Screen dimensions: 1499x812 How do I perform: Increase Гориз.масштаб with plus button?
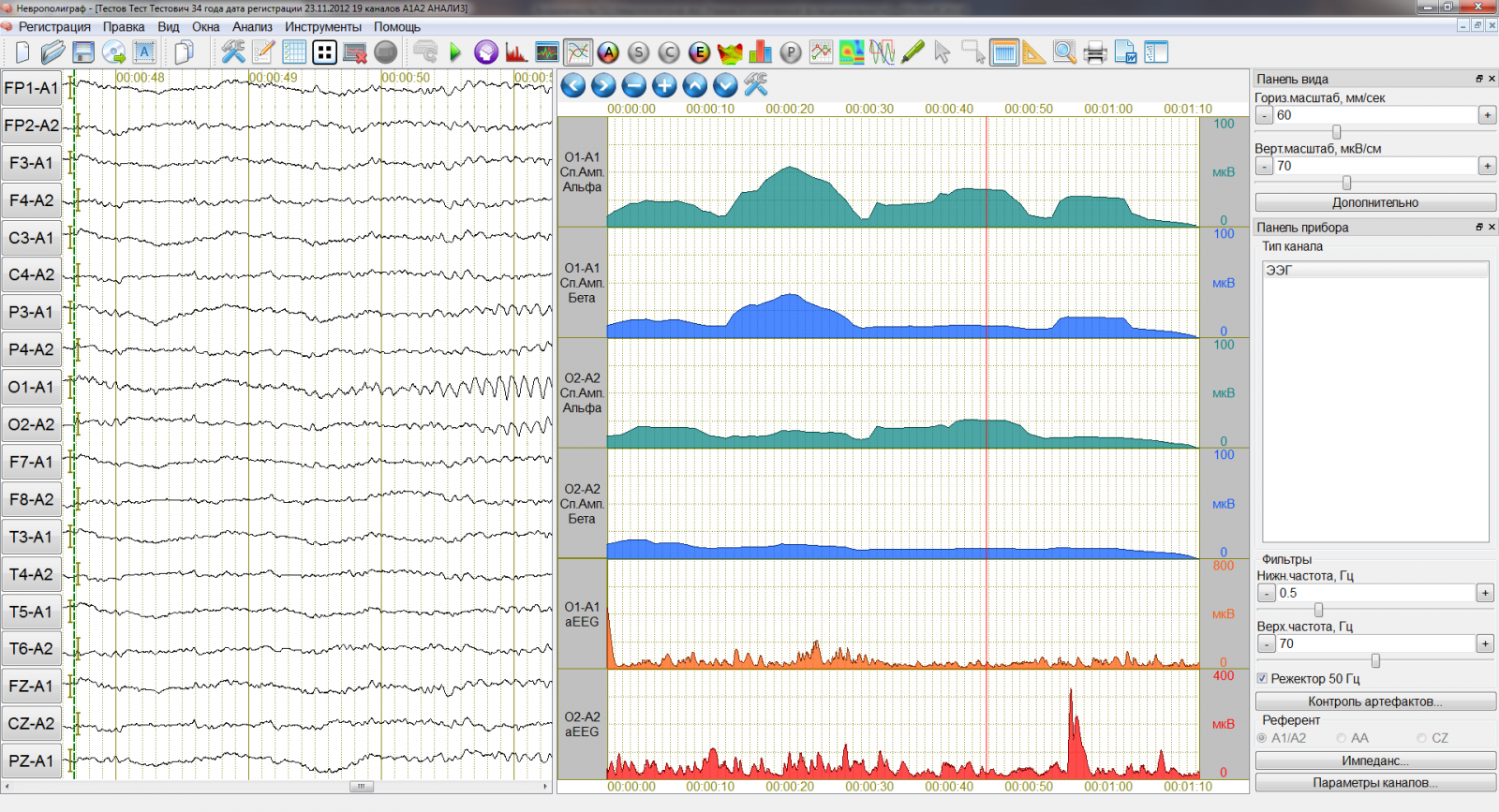(x=1487, y=115)
